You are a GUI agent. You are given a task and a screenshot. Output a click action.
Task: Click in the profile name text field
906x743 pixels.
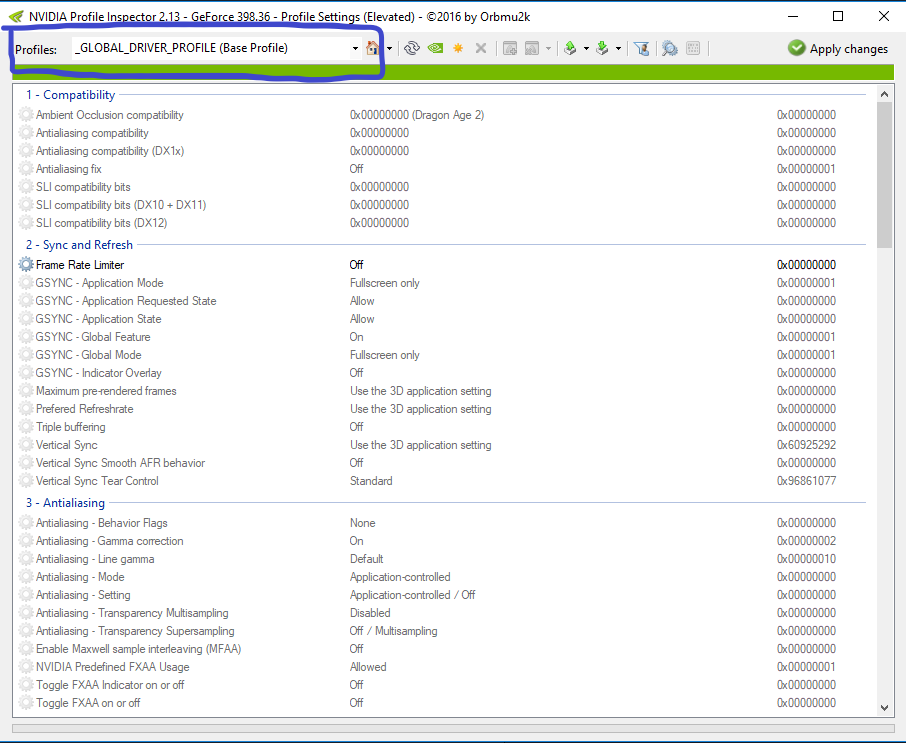211,49
